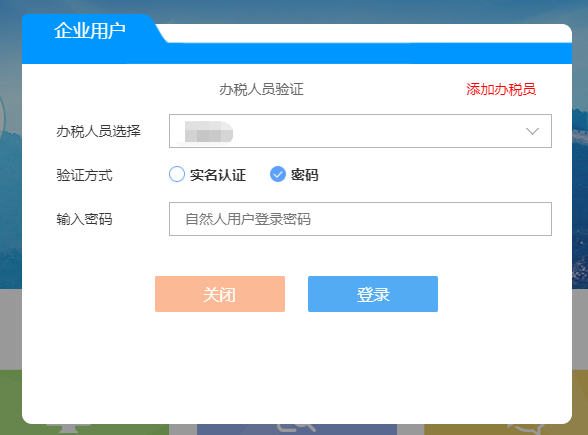The image size is (588, 435).
Task: Click the red 添加办税员 link
Action: tap(501, 89)
